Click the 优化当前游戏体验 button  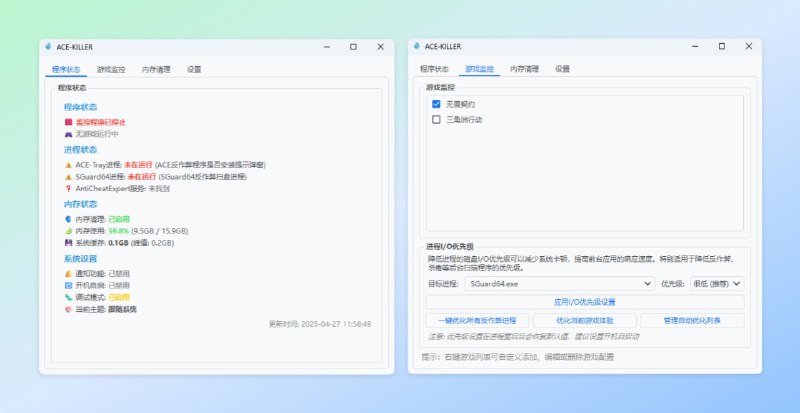(585, 321)
